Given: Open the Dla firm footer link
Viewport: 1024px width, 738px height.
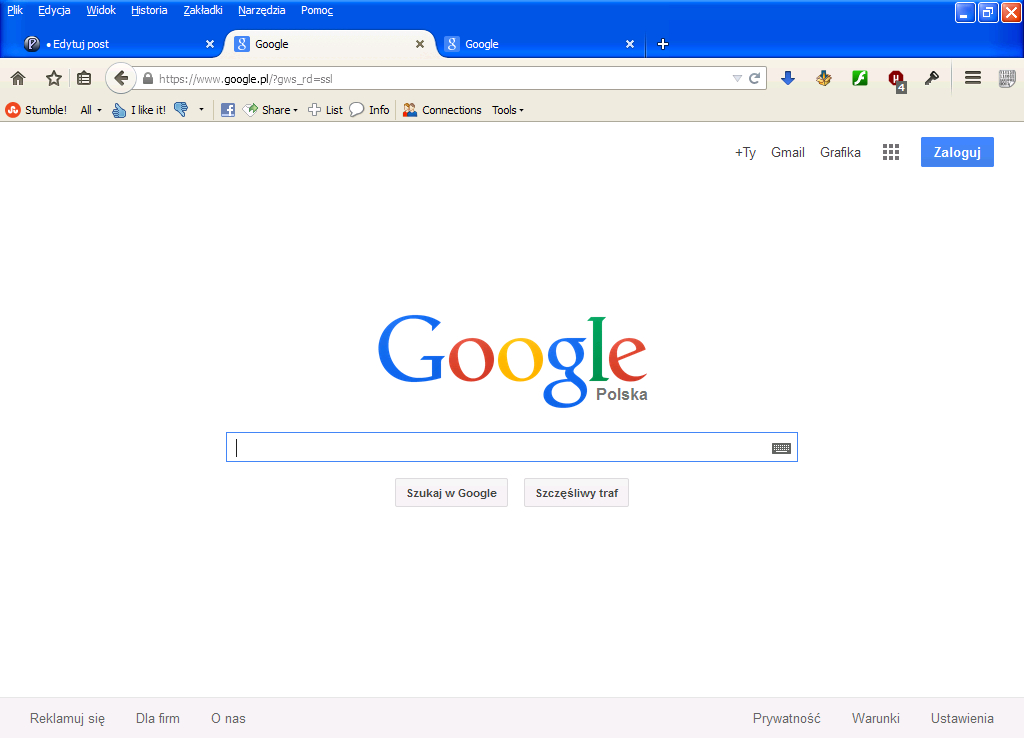Looking at the screenshot, I should click(157, 718).
